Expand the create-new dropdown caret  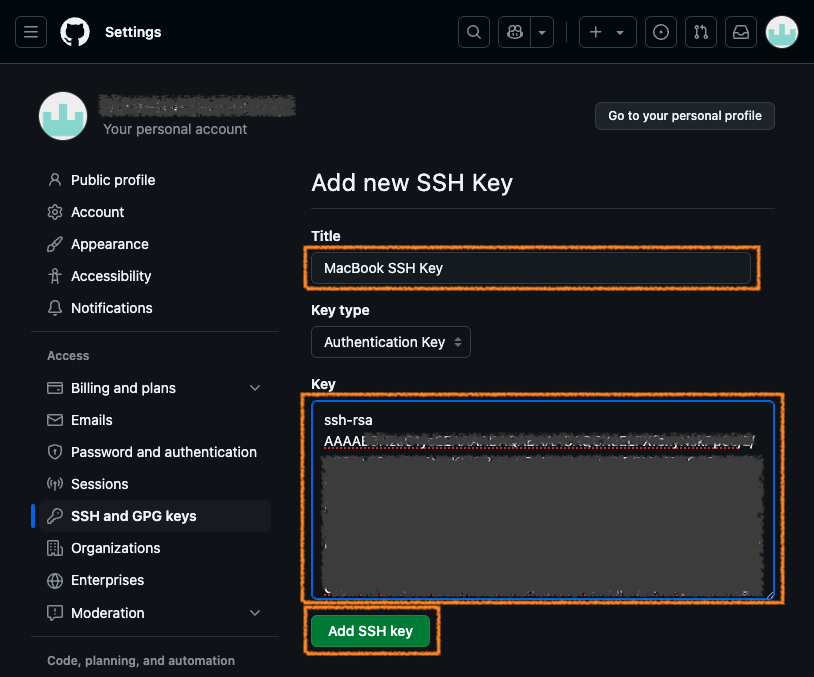coord(620,32)
